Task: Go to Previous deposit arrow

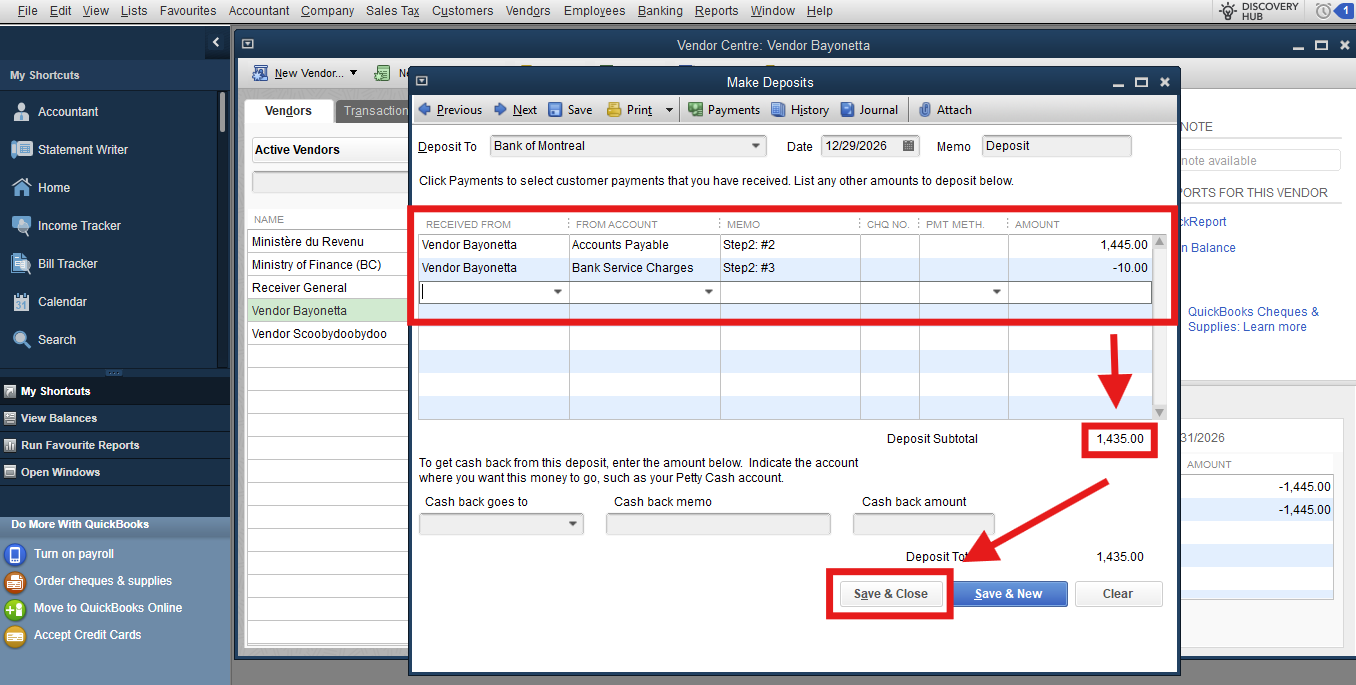Action: point(425,110)
